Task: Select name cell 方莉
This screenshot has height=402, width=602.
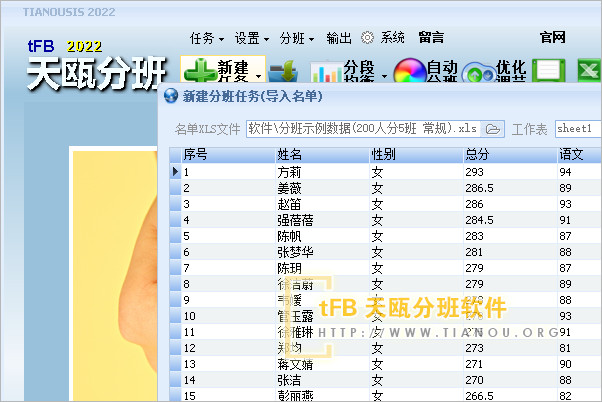Action: point(322,172)
